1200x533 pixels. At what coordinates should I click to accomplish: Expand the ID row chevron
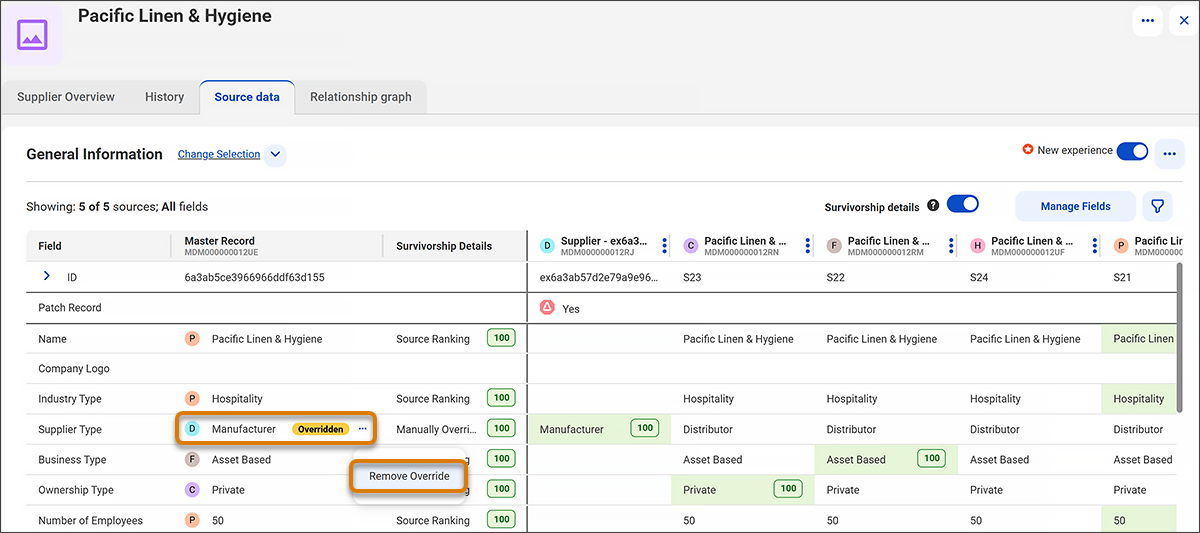pos(46,276)
